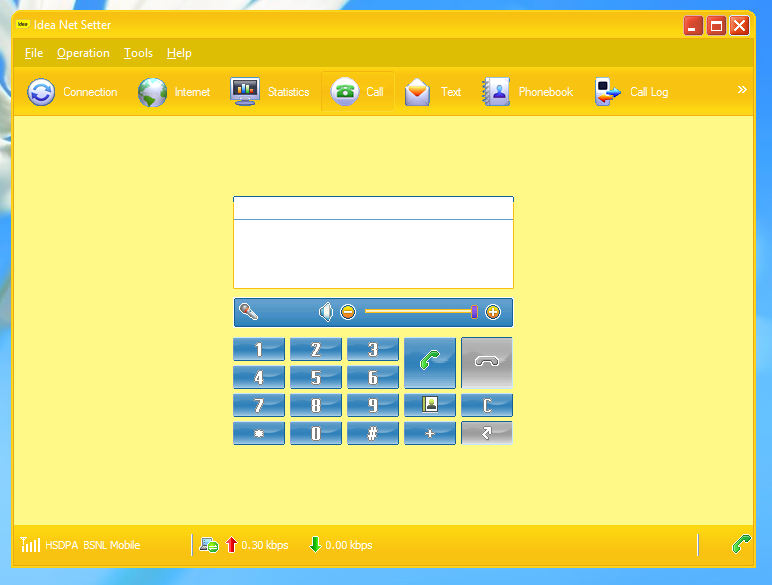772x585 pixels.
Task: Dial digit 1 on keypad
Action: point(259,349)
